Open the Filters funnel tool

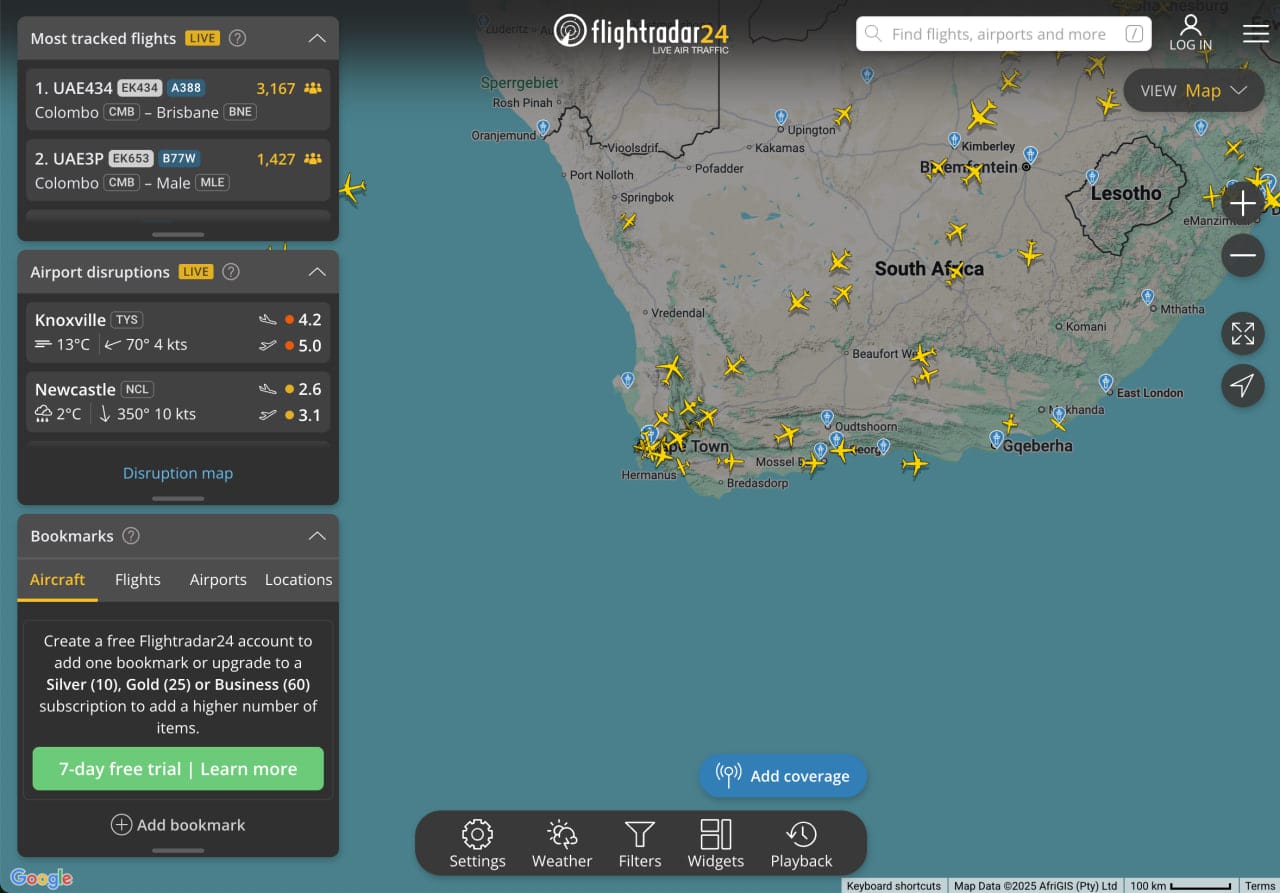pos(640,843)
